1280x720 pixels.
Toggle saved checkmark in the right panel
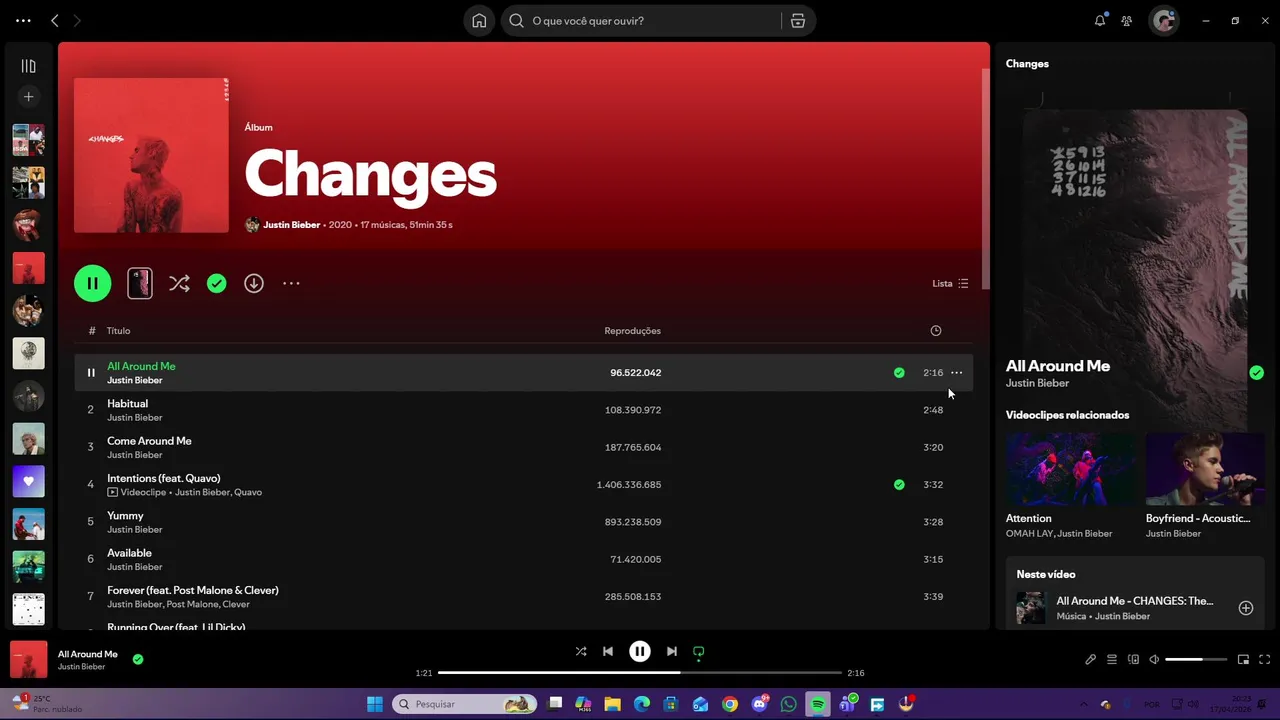(x=1256, y=373)
